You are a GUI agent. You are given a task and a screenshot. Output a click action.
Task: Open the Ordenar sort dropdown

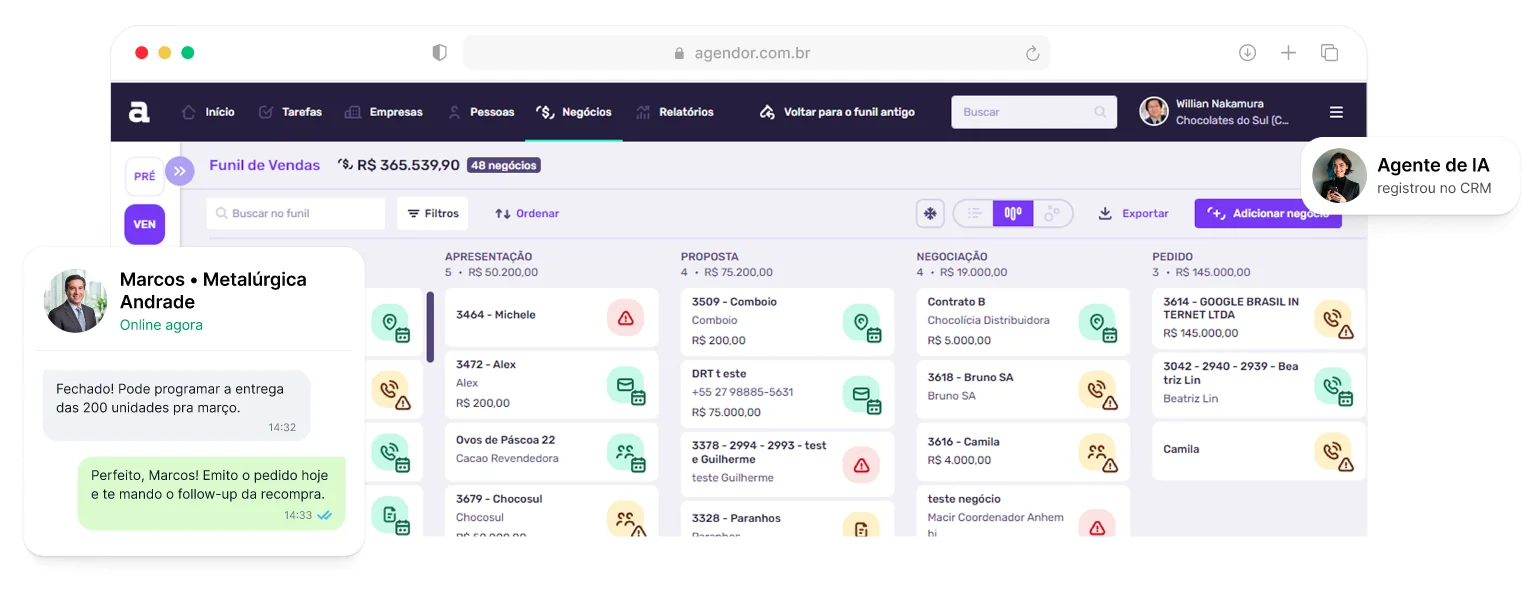527,213
